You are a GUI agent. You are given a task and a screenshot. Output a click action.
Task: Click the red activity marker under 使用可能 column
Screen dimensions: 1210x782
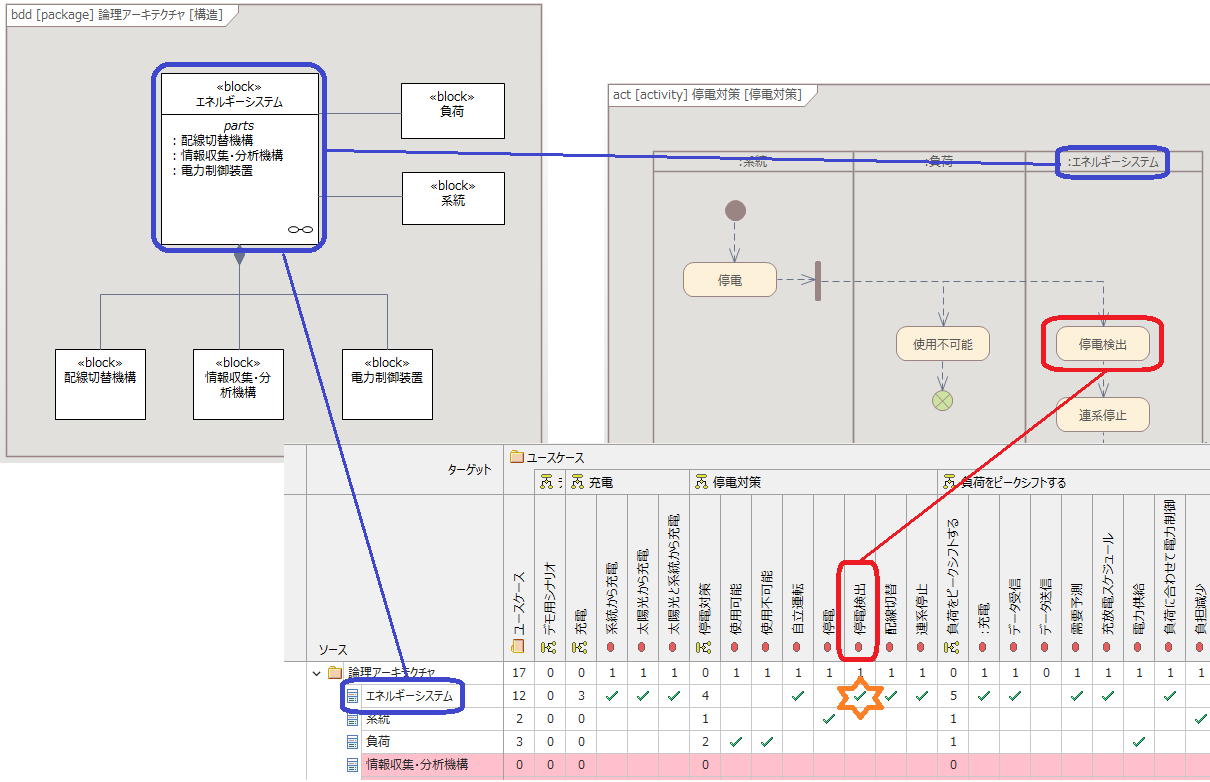click(x=734, y=649)
